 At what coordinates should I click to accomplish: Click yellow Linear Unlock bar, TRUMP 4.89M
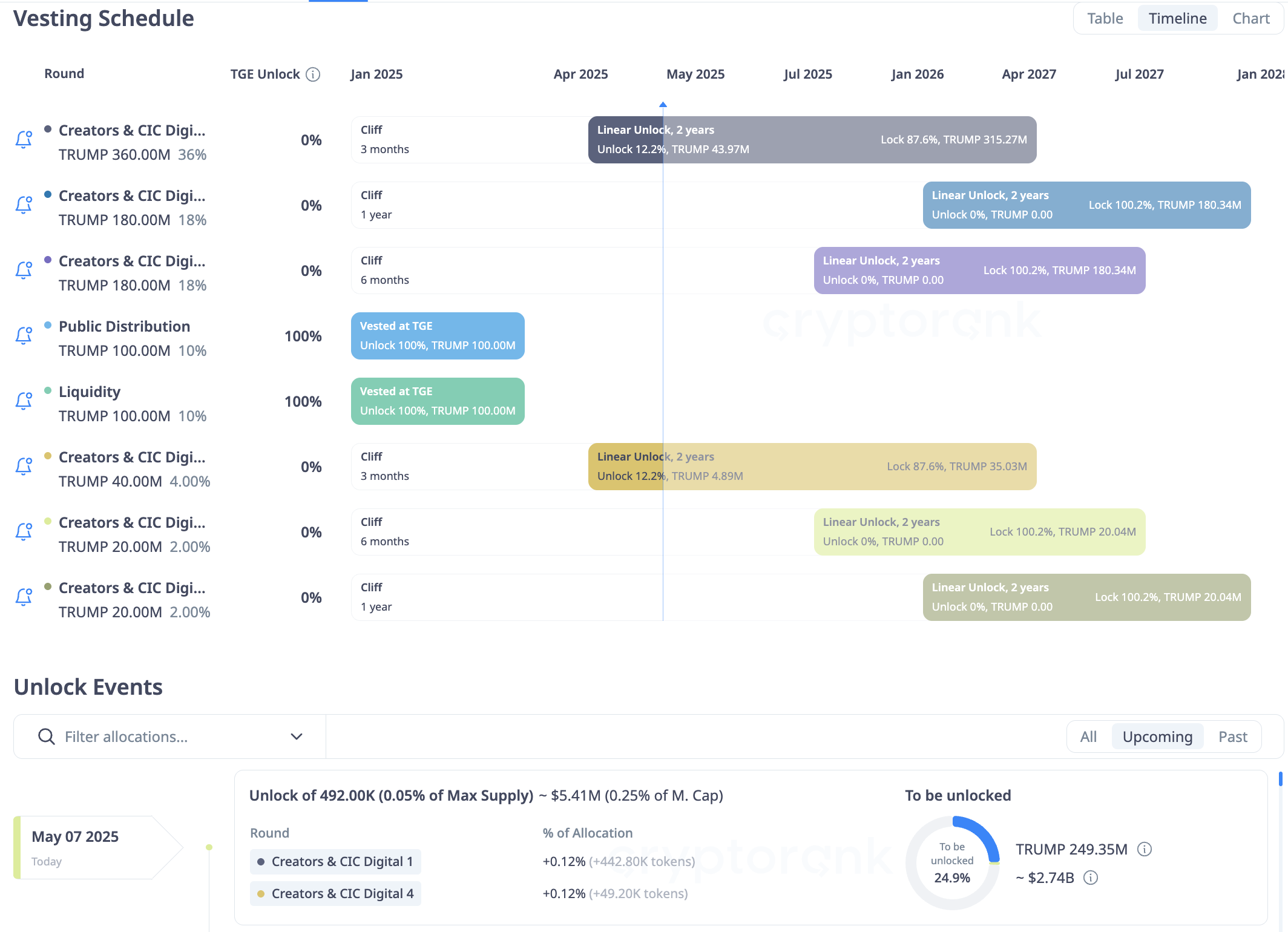coord(812,467)
